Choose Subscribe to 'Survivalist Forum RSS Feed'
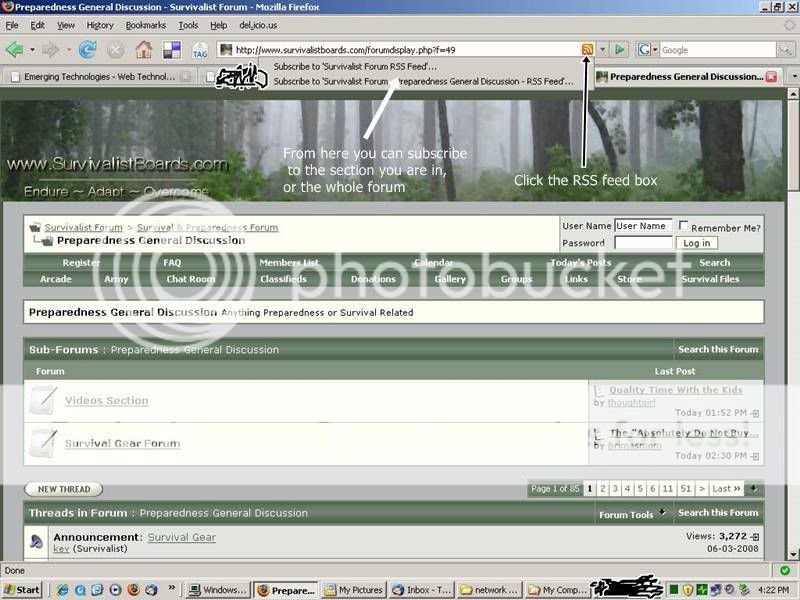Viewport: 800px width, 600px height. coord(355,66)
